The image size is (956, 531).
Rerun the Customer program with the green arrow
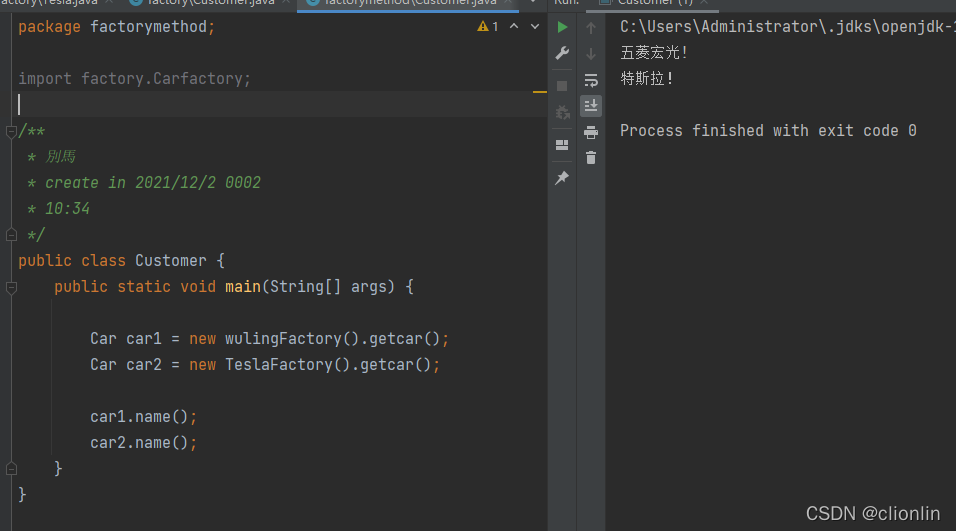tap(562, 27)
